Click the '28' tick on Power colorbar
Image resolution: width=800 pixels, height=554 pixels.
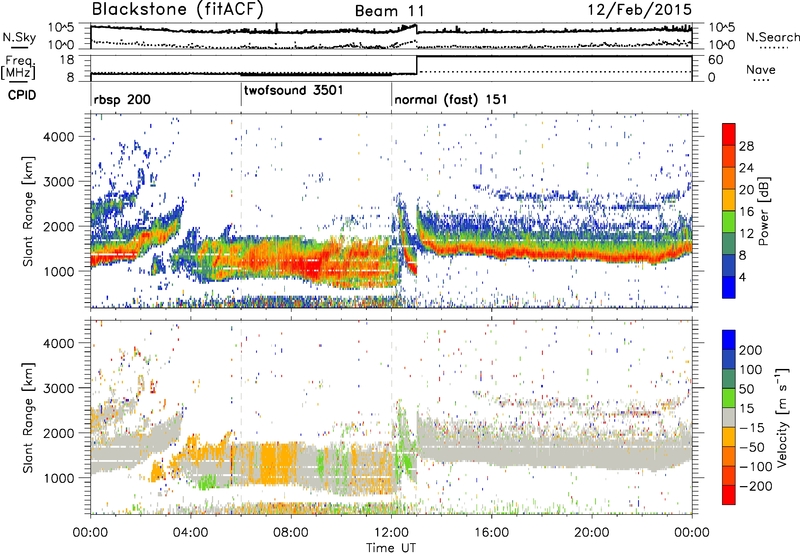pos(746,146)
